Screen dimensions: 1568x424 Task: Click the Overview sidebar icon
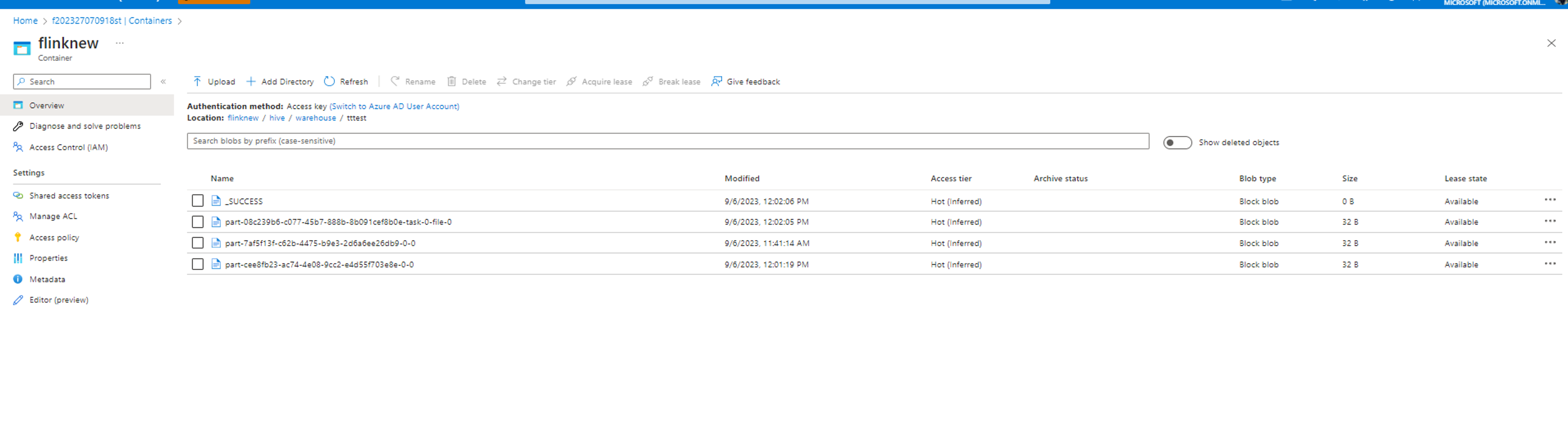pyautogui.click(x=18, y=105)
